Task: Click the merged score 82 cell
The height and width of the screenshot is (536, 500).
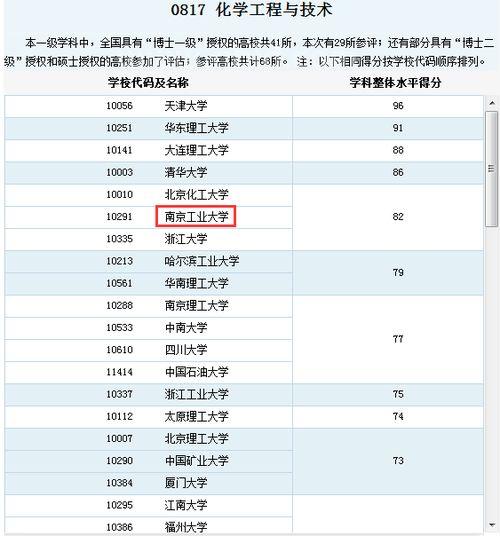Action: tap(388, 217)
